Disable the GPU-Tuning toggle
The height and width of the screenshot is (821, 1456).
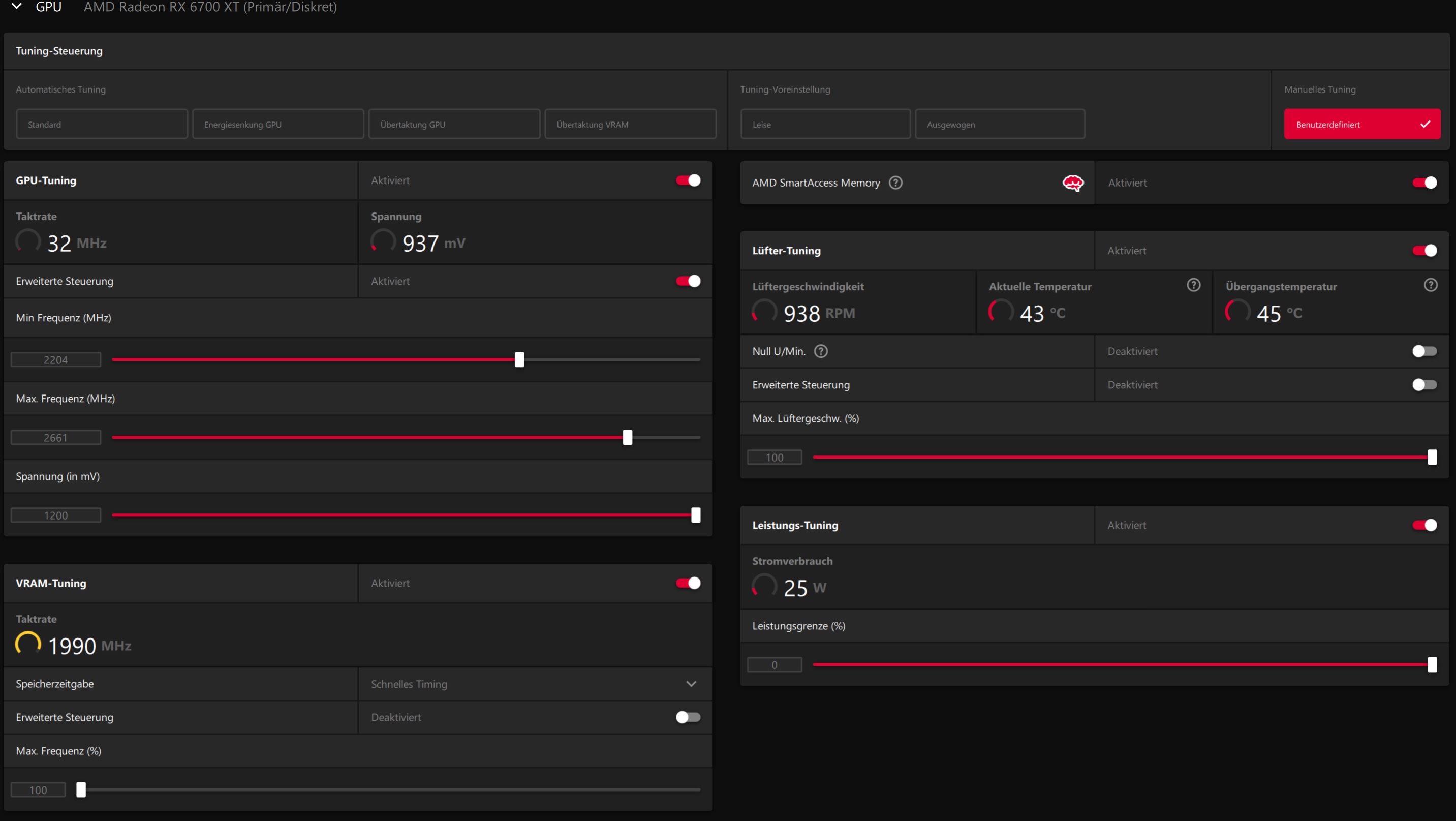pyautogui.click(x=688, y=180)
